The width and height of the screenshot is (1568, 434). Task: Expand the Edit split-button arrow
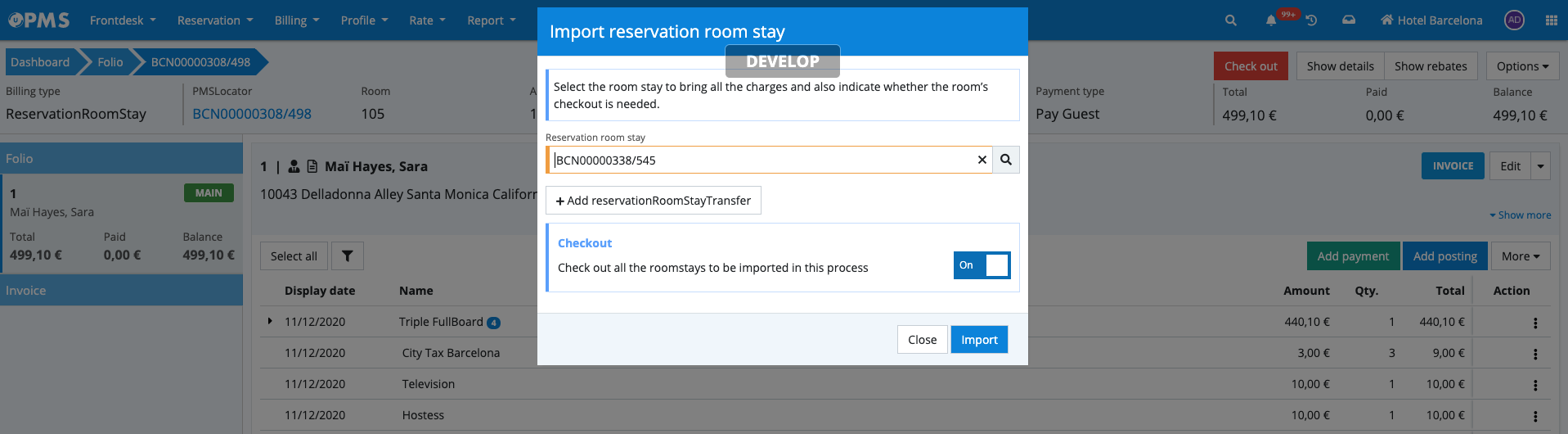[1540, 166]
